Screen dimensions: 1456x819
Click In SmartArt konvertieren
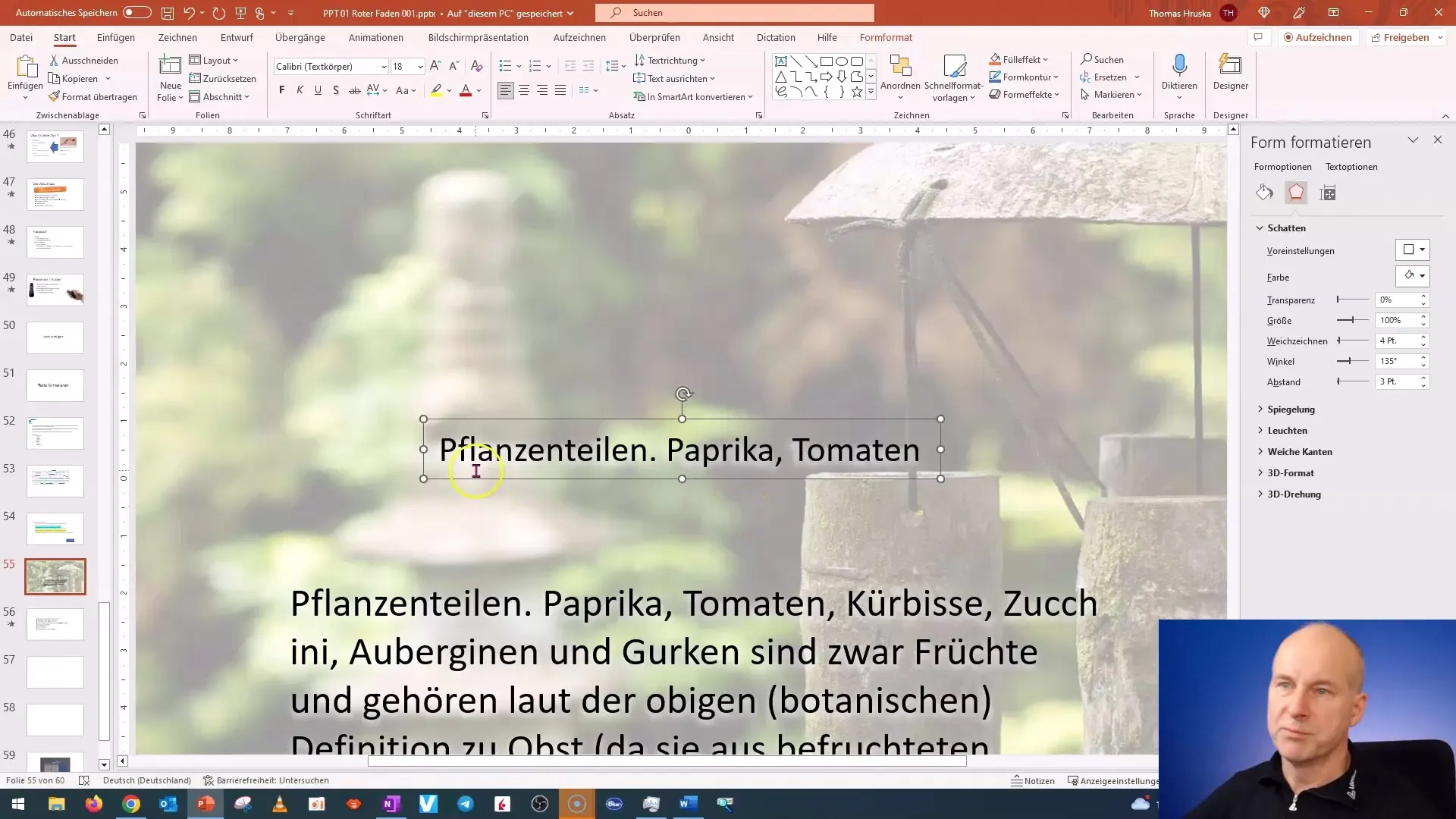693,96
